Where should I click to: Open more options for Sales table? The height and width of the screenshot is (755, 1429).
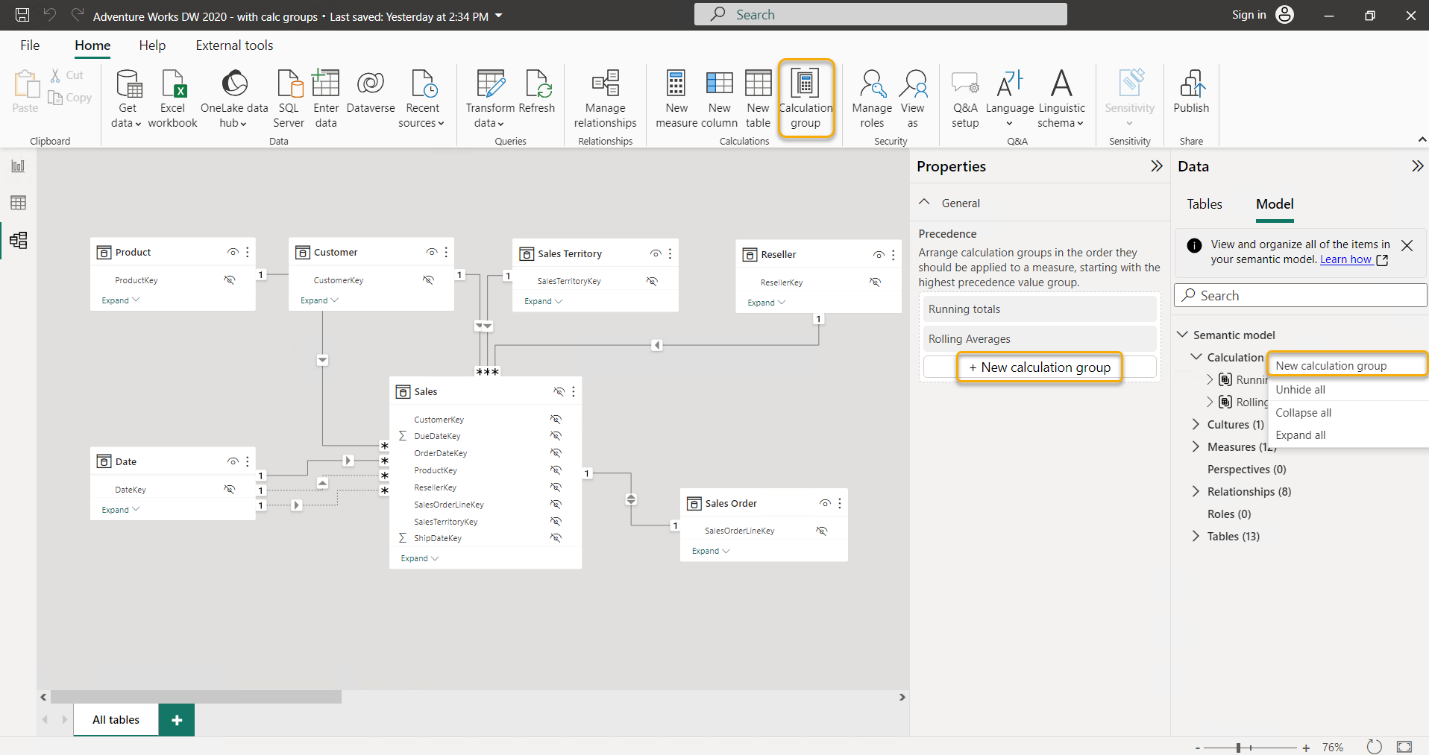point(573,391)
